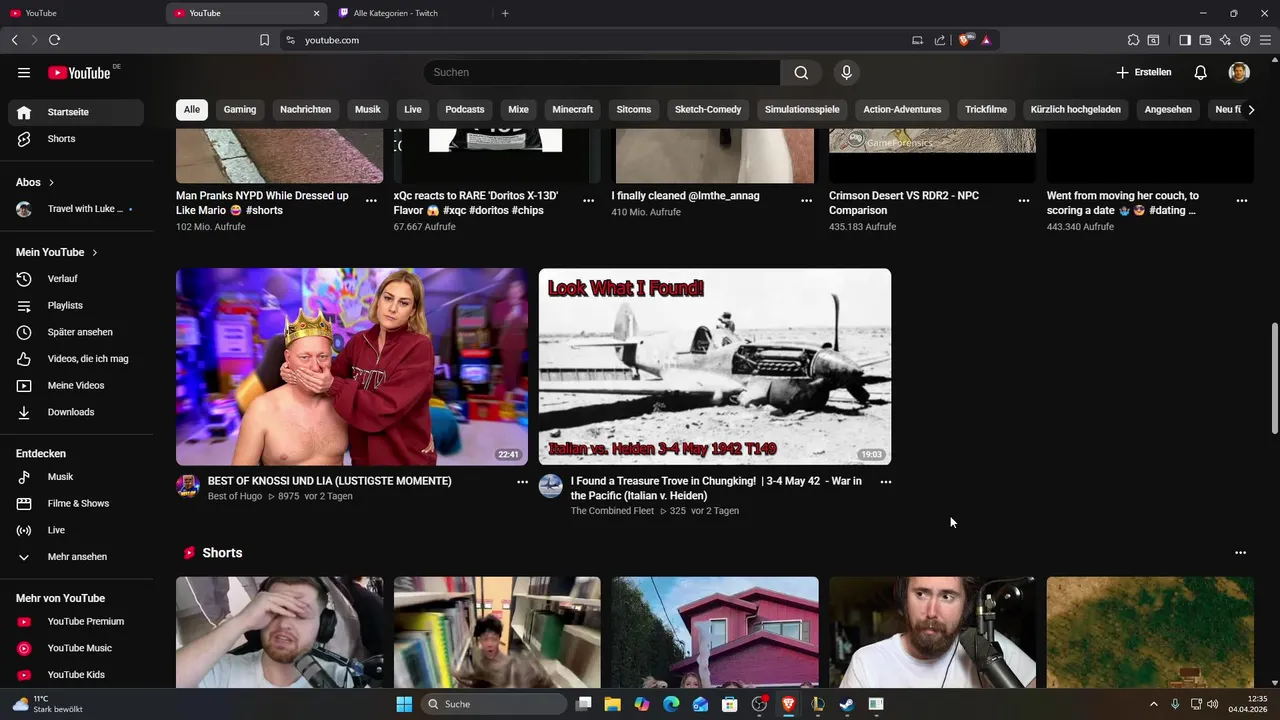The height and width of the screenshot is (720, 1280).
Task: Open options for BEST OF KNOSSI video
Action: (522, 482)
